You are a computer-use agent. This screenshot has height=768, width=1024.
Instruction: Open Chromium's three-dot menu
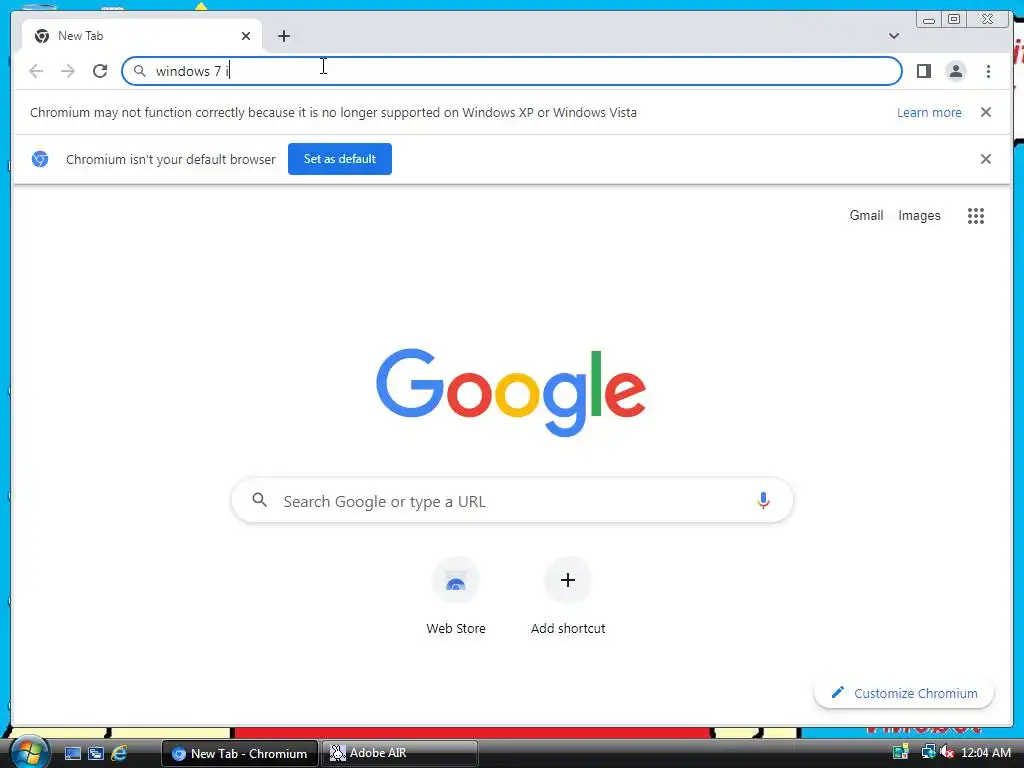pyautogui.click(x=988, y=71)
